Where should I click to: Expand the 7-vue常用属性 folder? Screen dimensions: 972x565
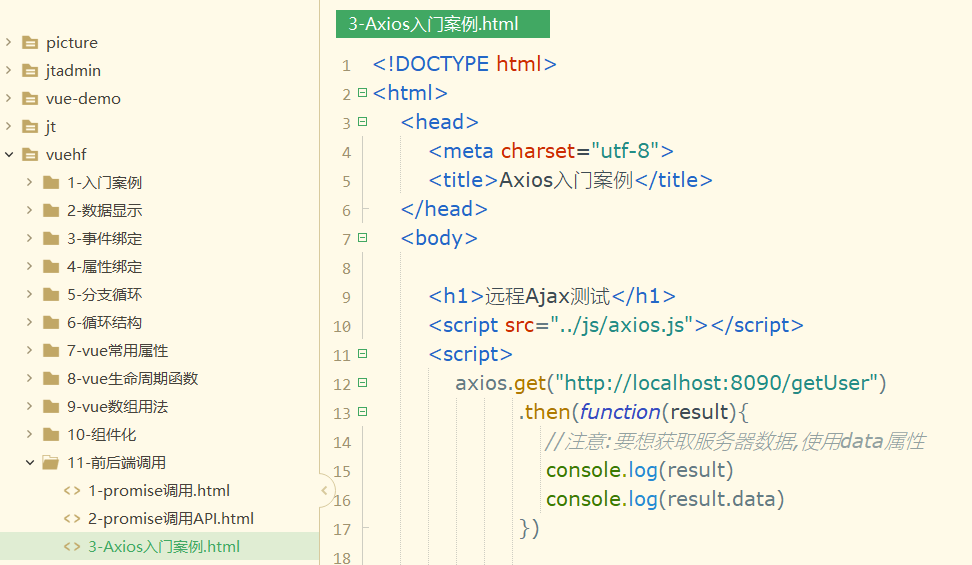[x=29, y=350]
